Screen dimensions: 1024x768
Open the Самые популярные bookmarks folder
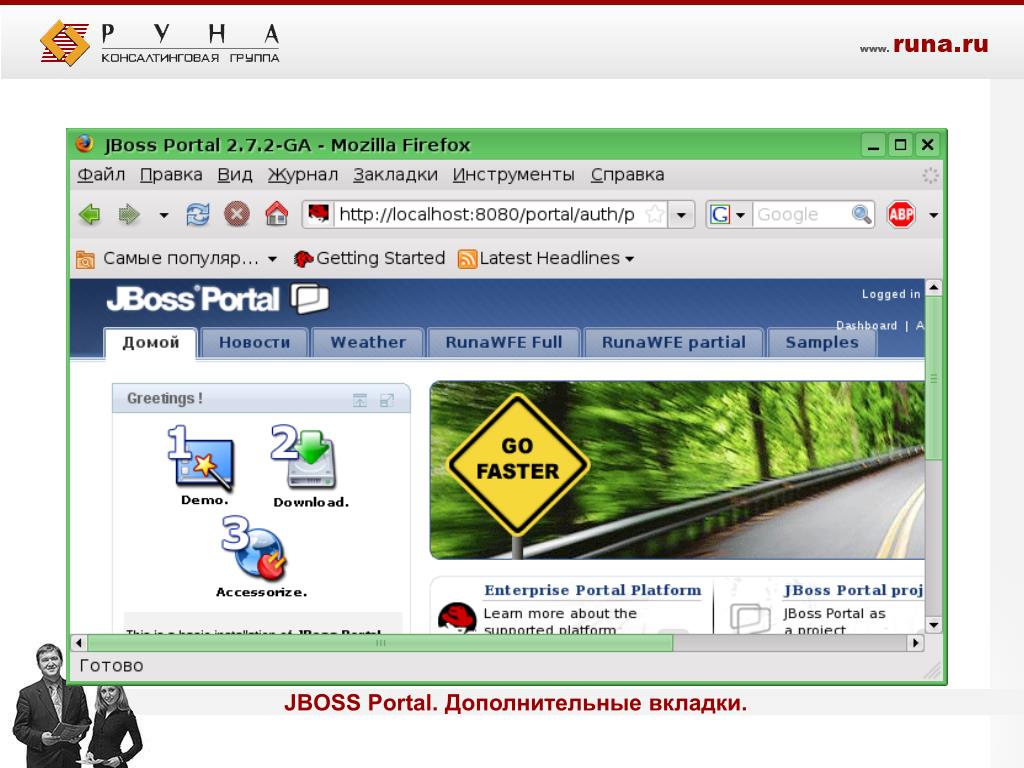(x=177, y=259)
